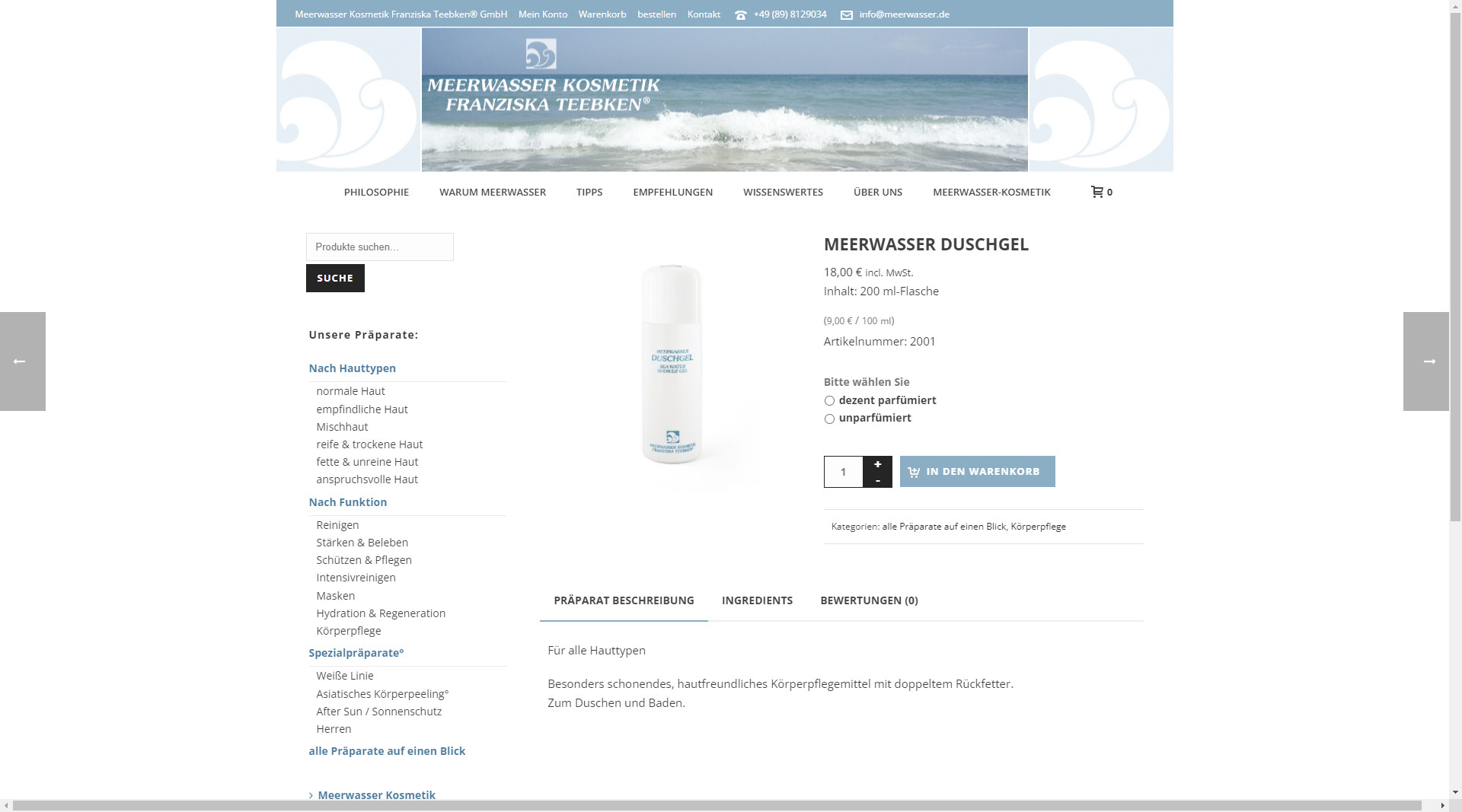Increase quantity with the plus stepper
This screenshot has width=1462, height=812.
877,463
